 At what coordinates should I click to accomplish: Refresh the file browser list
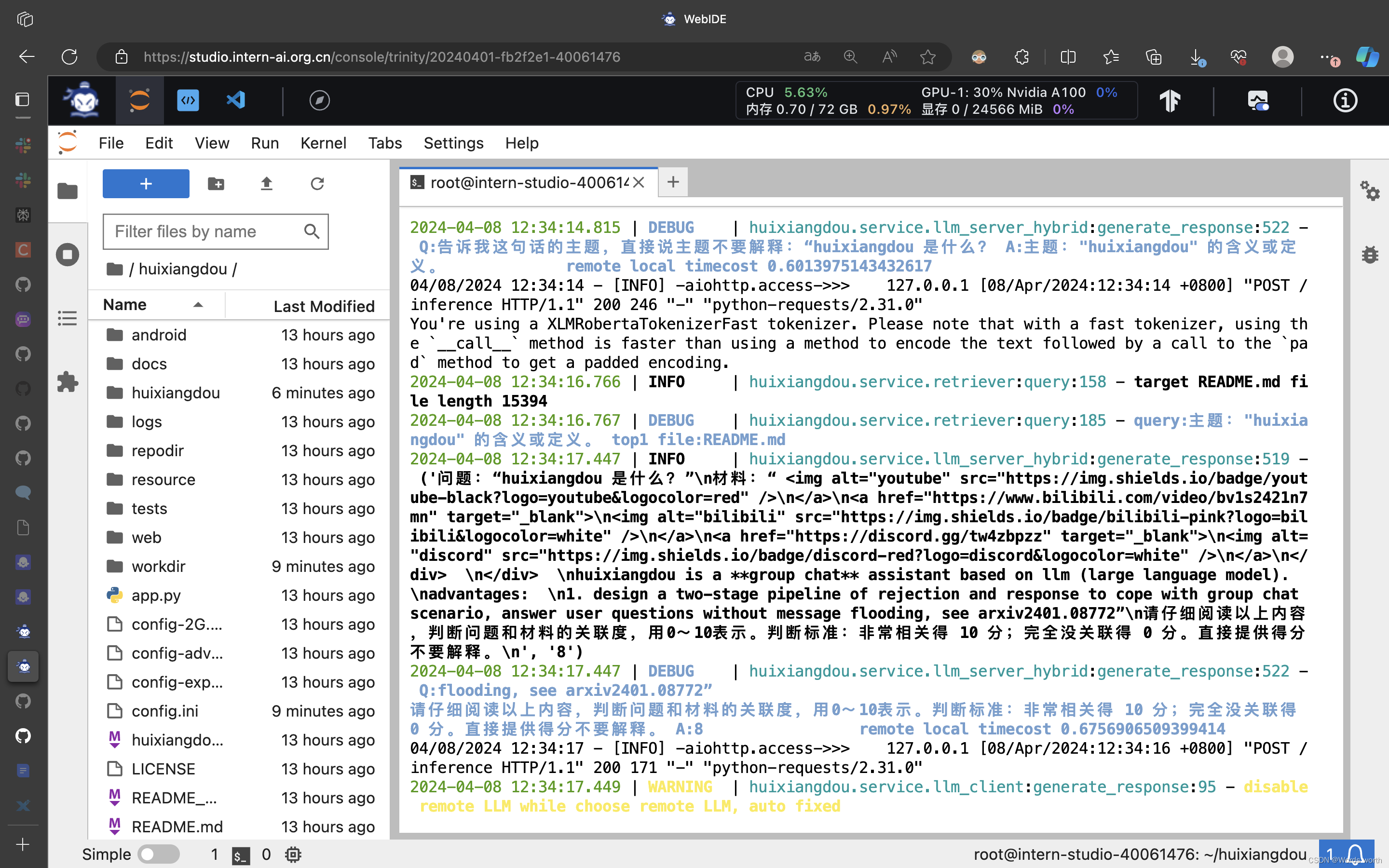click(317, 184)
